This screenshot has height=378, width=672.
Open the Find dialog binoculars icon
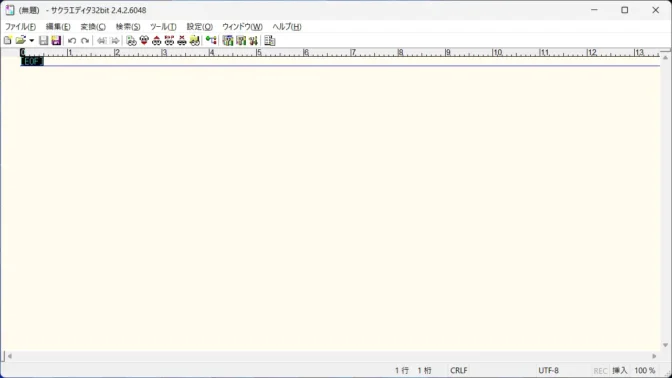(x=131, y=41)
